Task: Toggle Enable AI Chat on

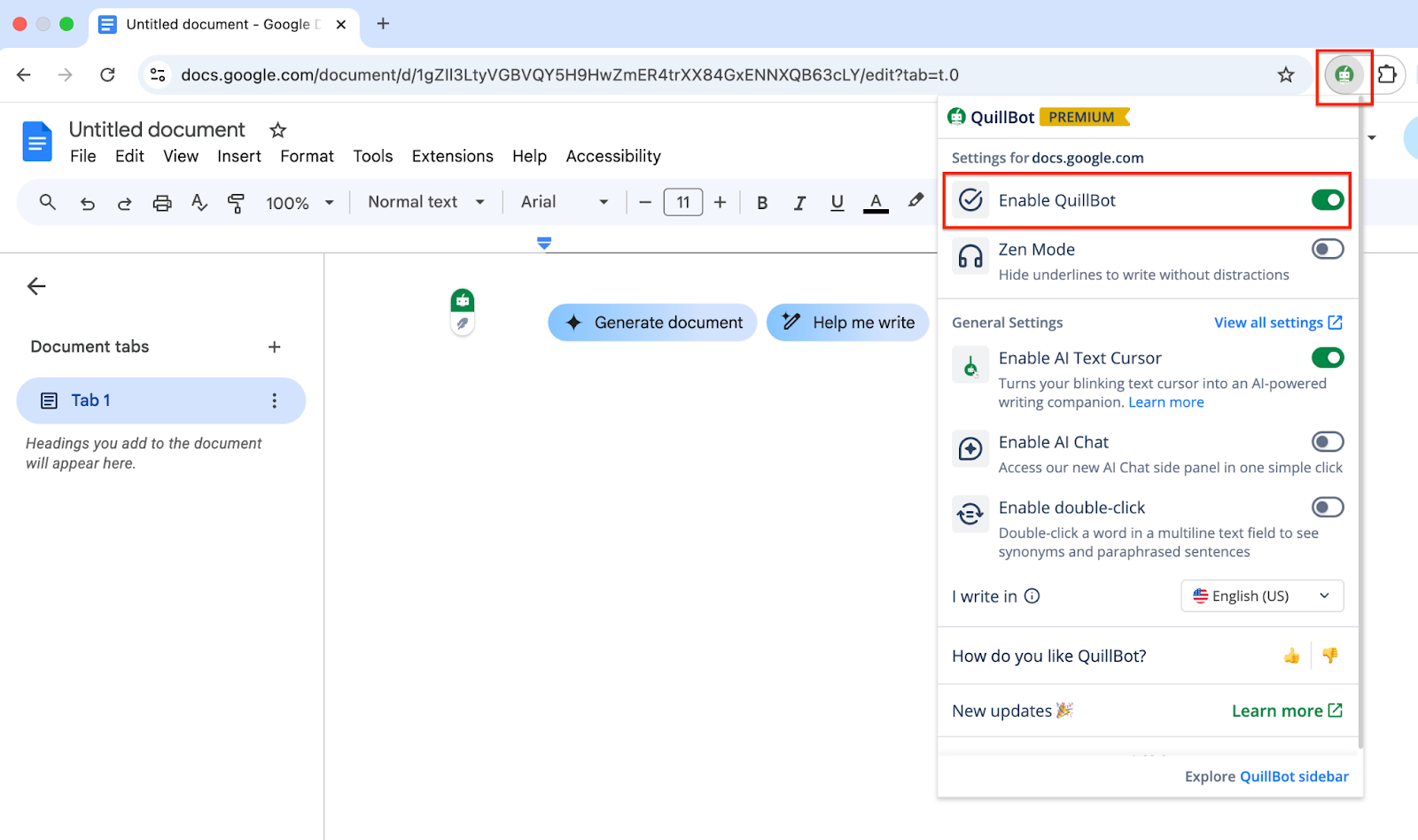Action: coord(1327,442)
